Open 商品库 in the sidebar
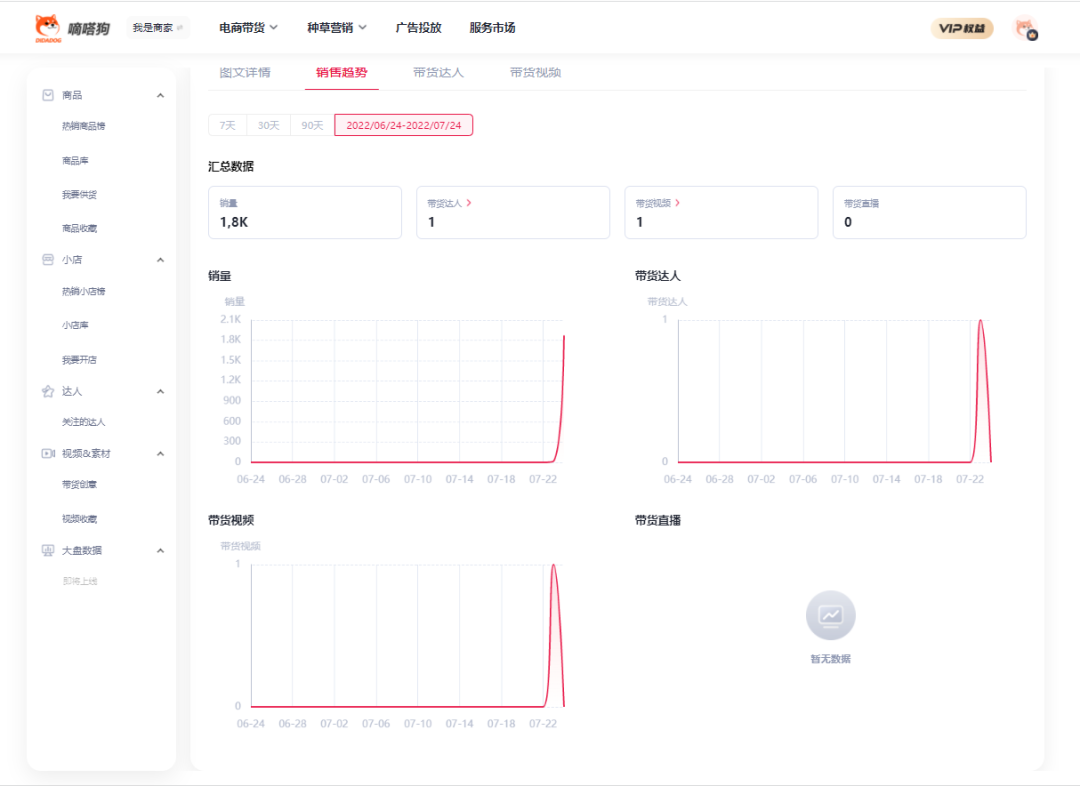The image size is (1080, 786). (75, 161)
